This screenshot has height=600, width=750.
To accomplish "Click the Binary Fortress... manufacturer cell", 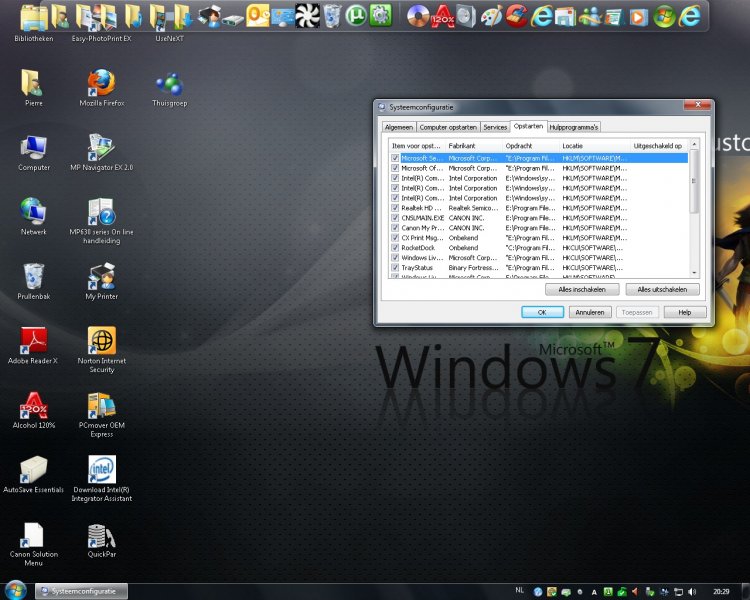I will pos(473,268).
